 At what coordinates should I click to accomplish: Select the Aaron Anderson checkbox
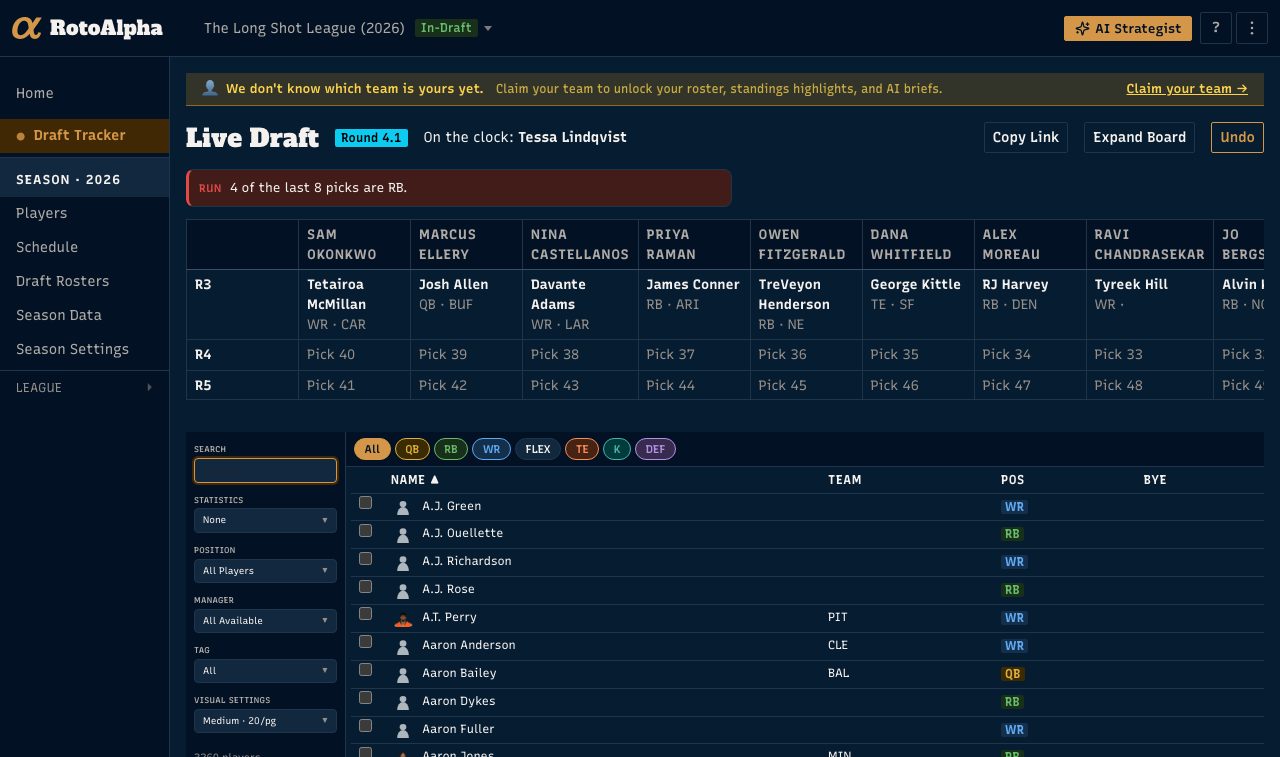click(x=366, y=642)
